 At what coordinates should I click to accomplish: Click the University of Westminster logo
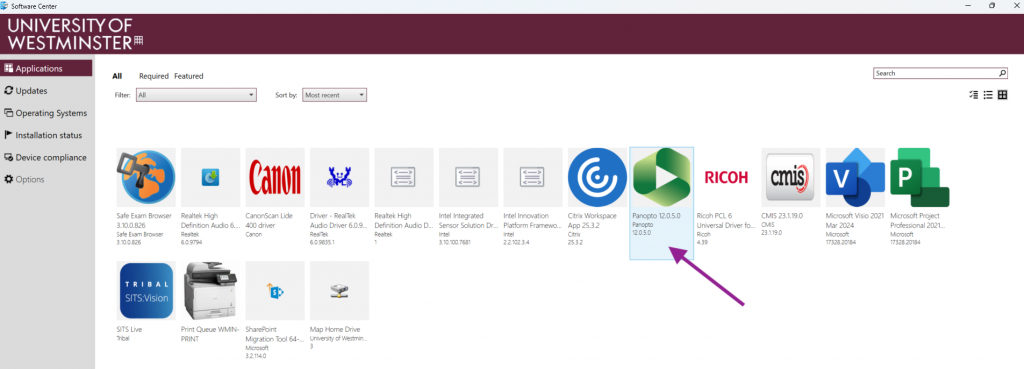click(75, 34)
